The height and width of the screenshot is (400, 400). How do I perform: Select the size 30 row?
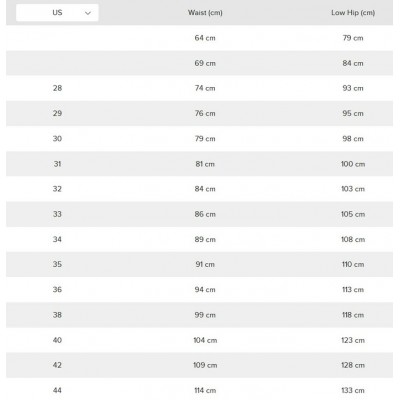[x=199, y=138]
